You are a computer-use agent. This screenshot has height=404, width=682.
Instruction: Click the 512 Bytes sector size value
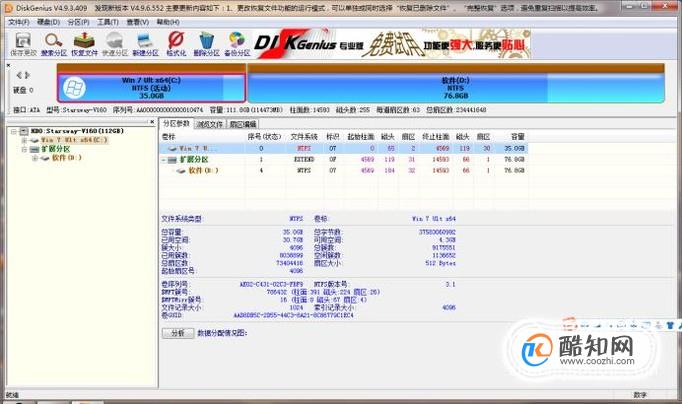(441, 264)
